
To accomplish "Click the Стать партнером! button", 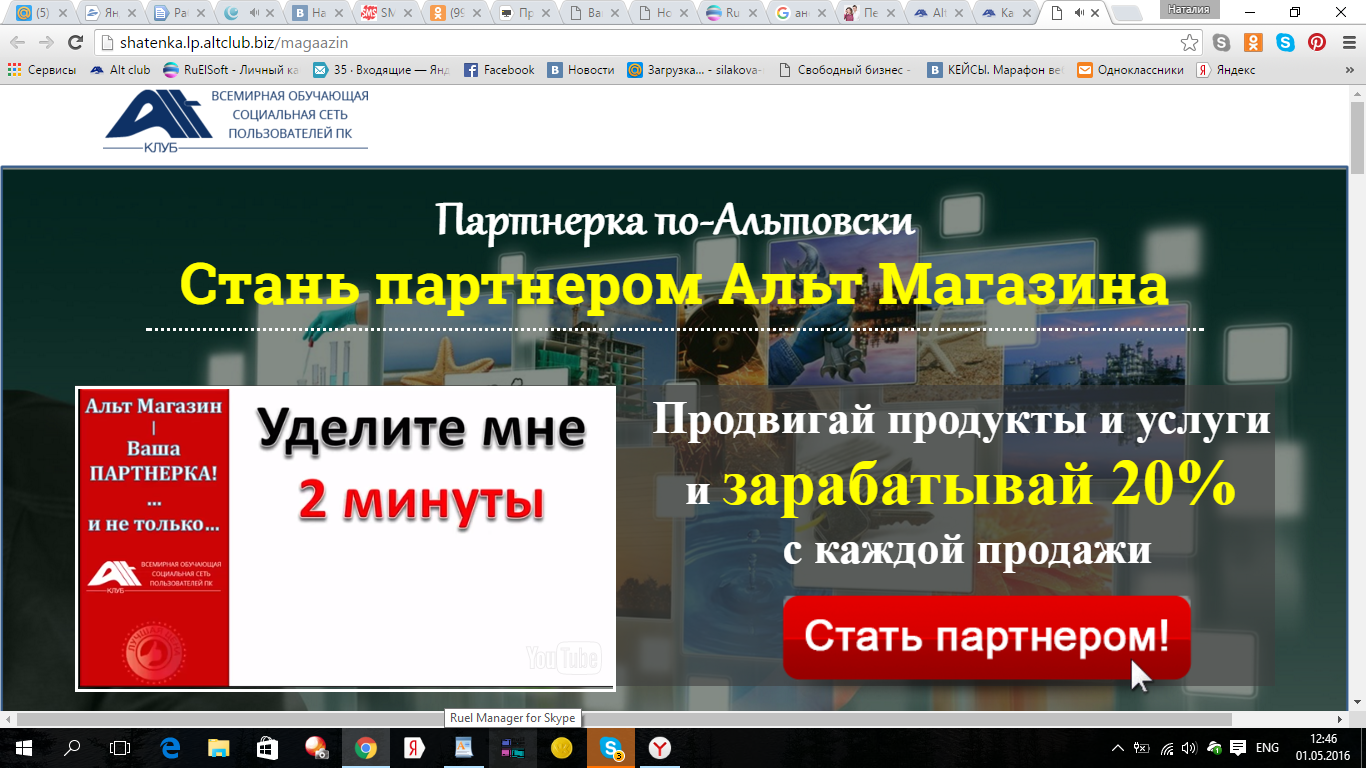I will [986, 637].
